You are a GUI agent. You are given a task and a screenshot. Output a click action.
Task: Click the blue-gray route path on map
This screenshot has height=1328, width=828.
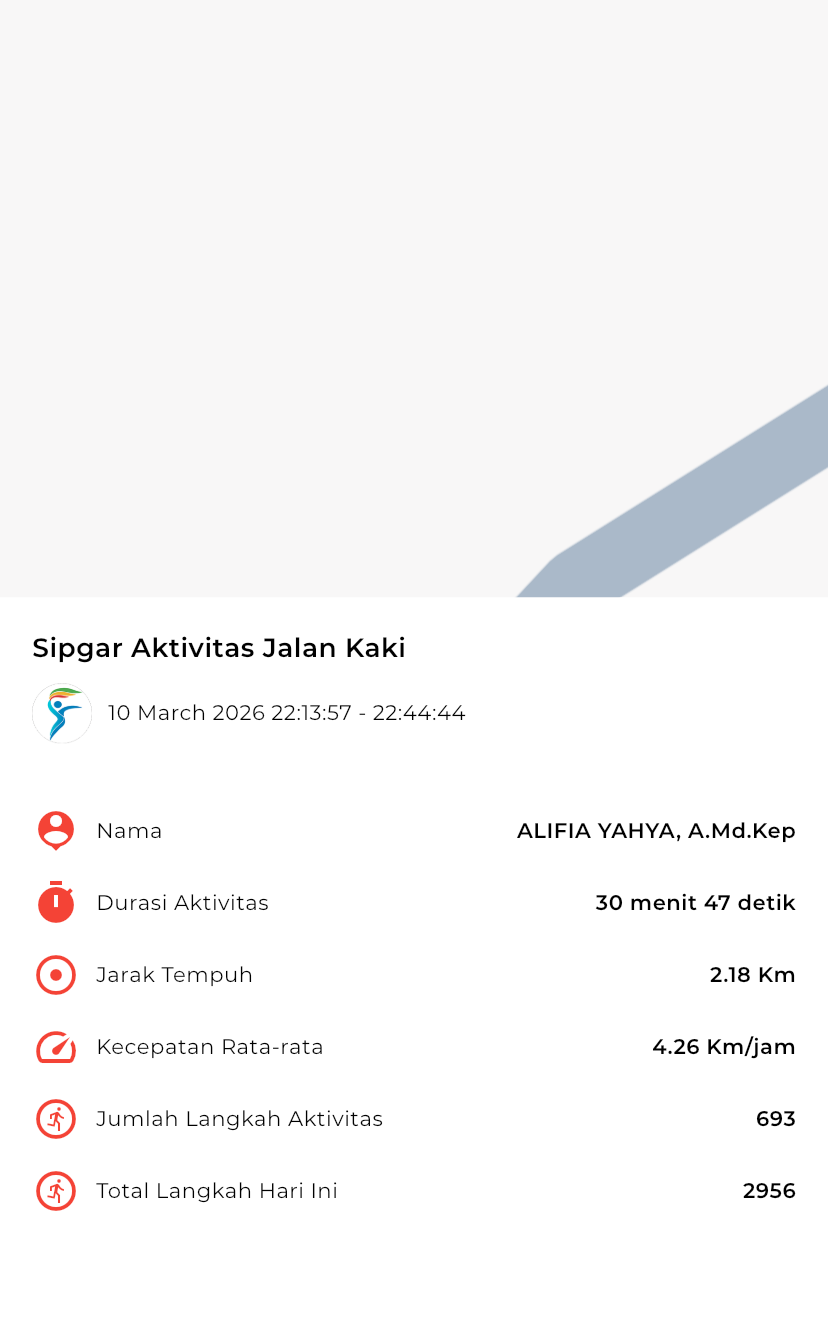pos(700,500)
